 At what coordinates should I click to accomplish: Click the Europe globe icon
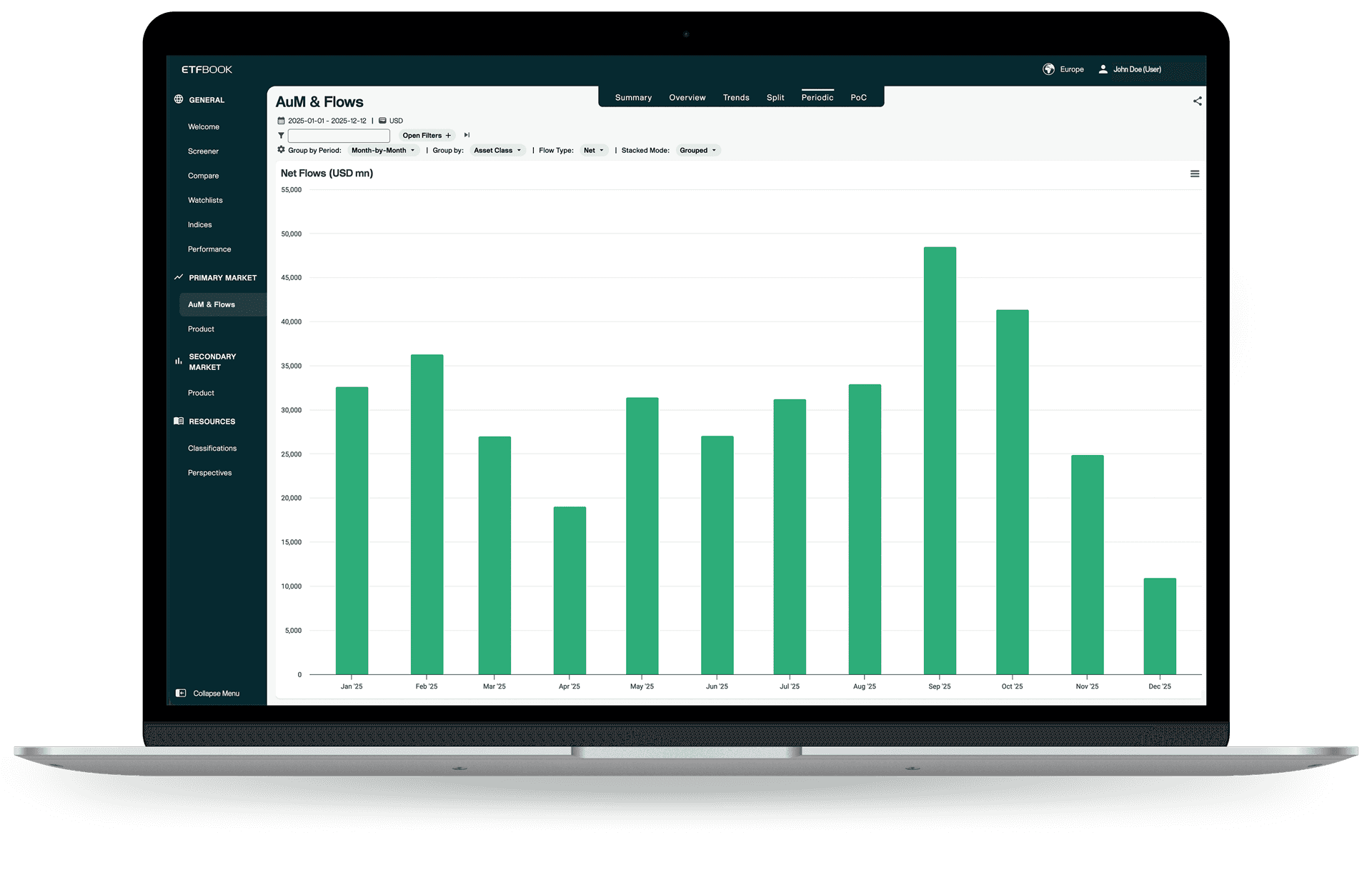(1048, 69)
